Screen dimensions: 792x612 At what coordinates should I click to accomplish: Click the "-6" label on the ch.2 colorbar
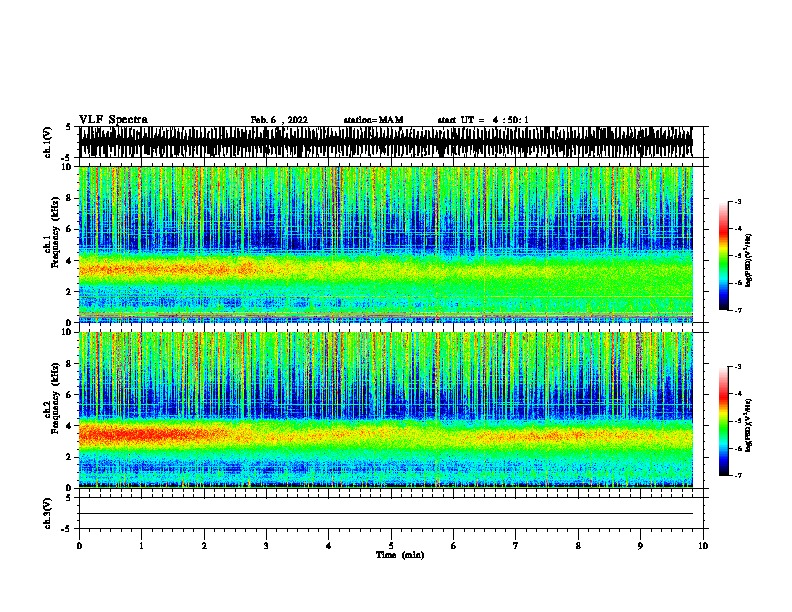[737, 448]
